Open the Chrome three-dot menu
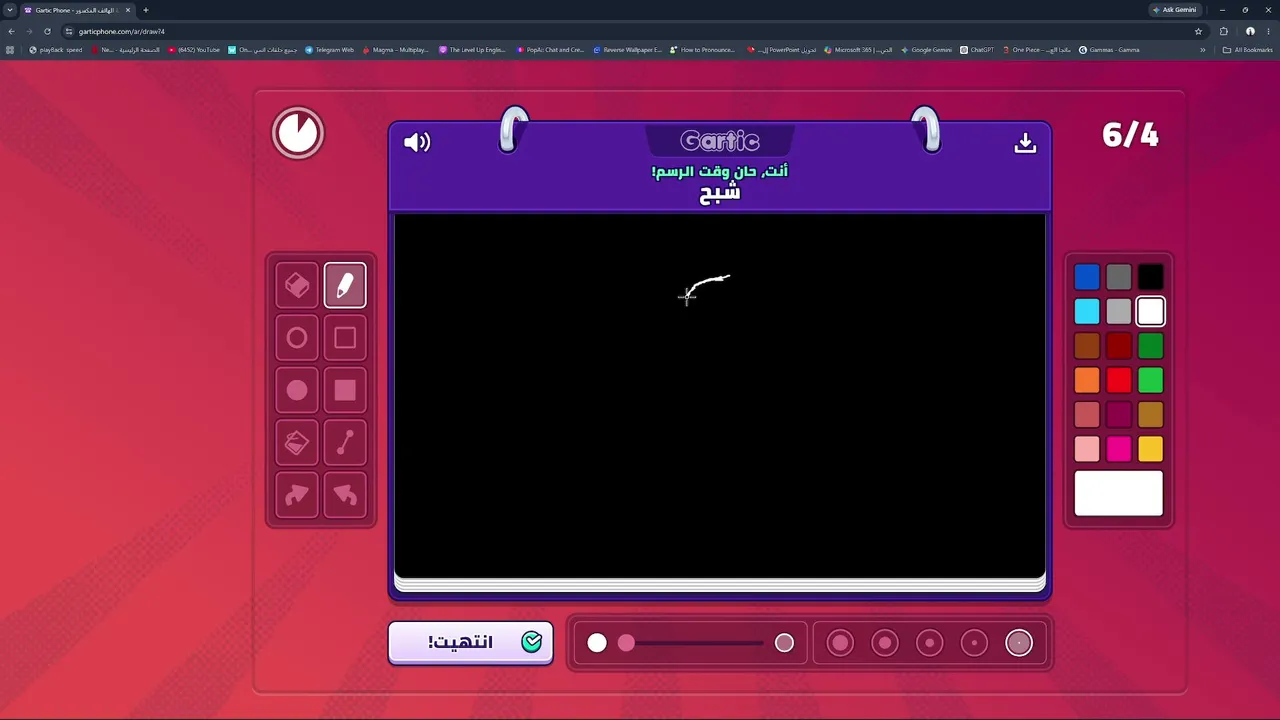The height and width of the screenshot is (720, 1280). (x=1268, y=31)
